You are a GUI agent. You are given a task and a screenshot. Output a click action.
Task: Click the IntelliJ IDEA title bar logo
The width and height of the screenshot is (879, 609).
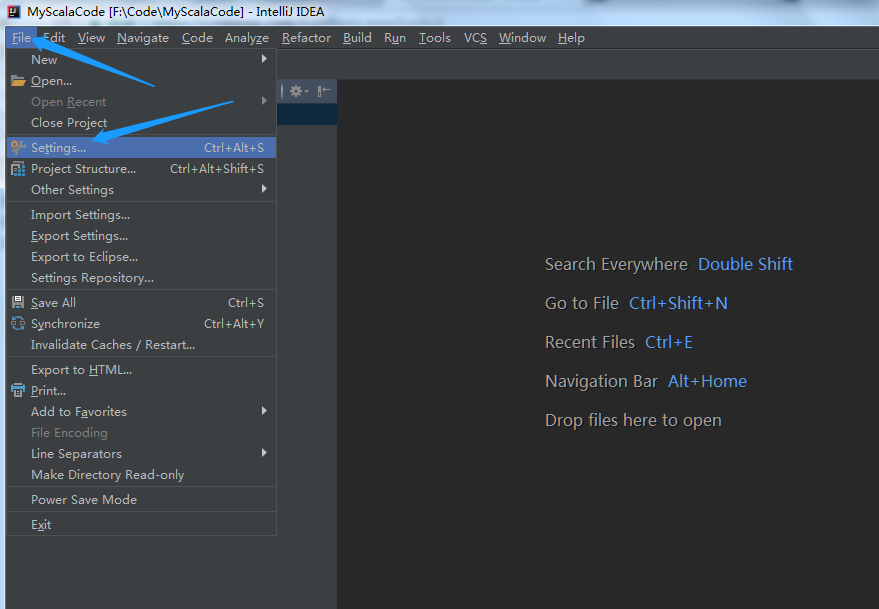point(13,12)
